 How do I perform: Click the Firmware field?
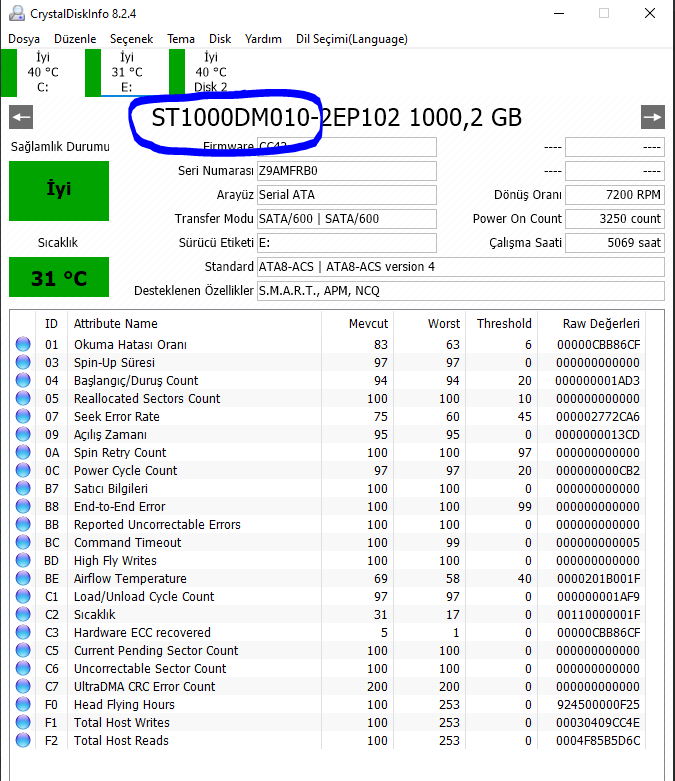point(347,147)
